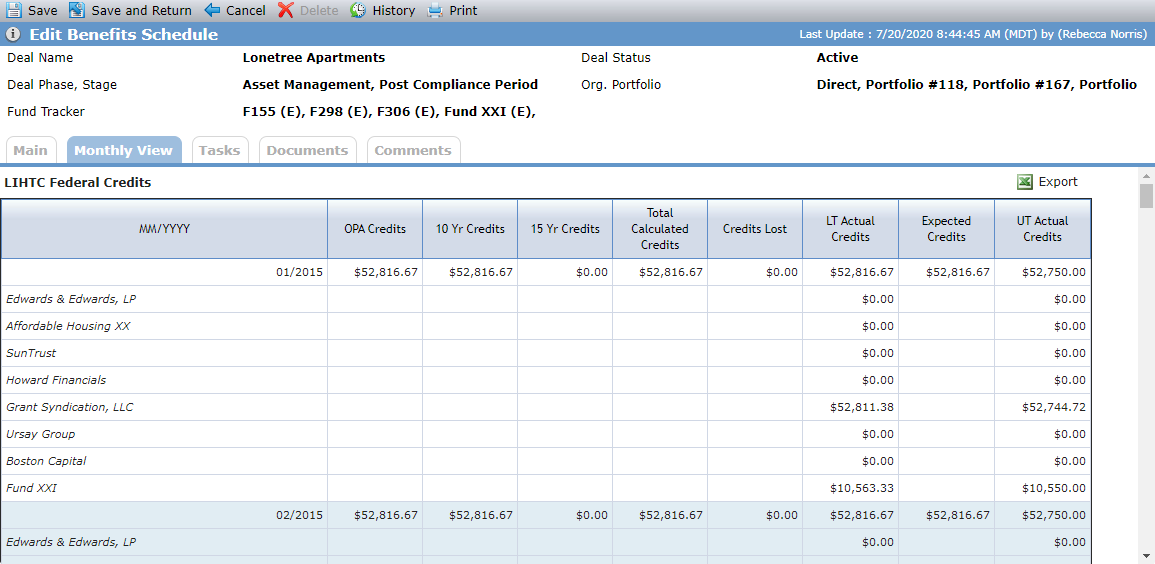Click the Print printer icon

click(435, 10)
